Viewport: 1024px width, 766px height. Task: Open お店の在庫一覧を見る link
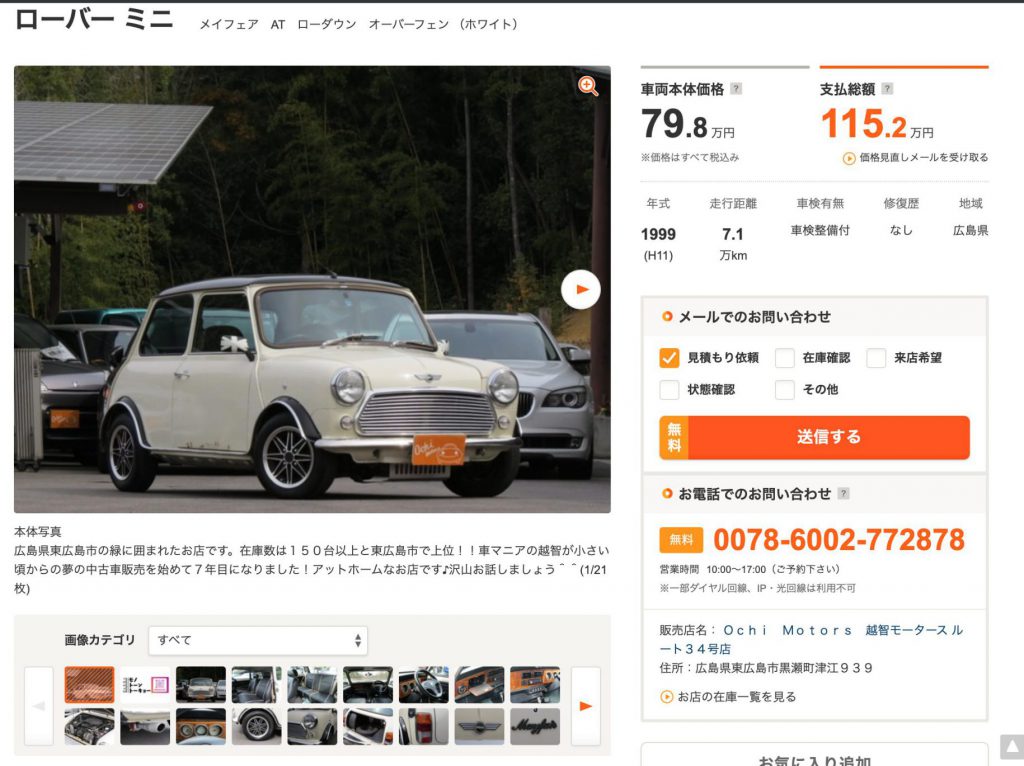click(728, 697)
